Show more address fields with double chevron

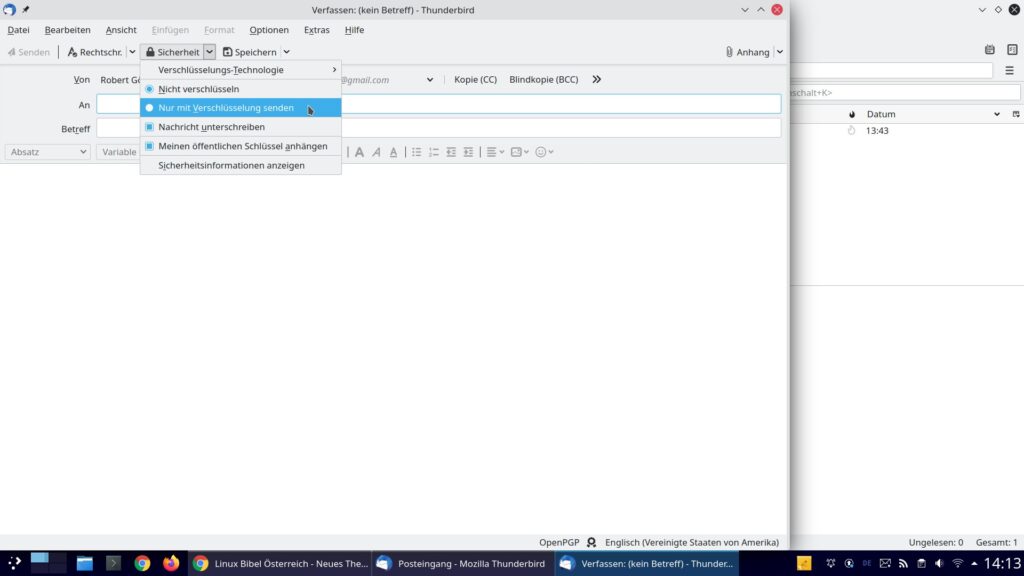tap(596, 80)
